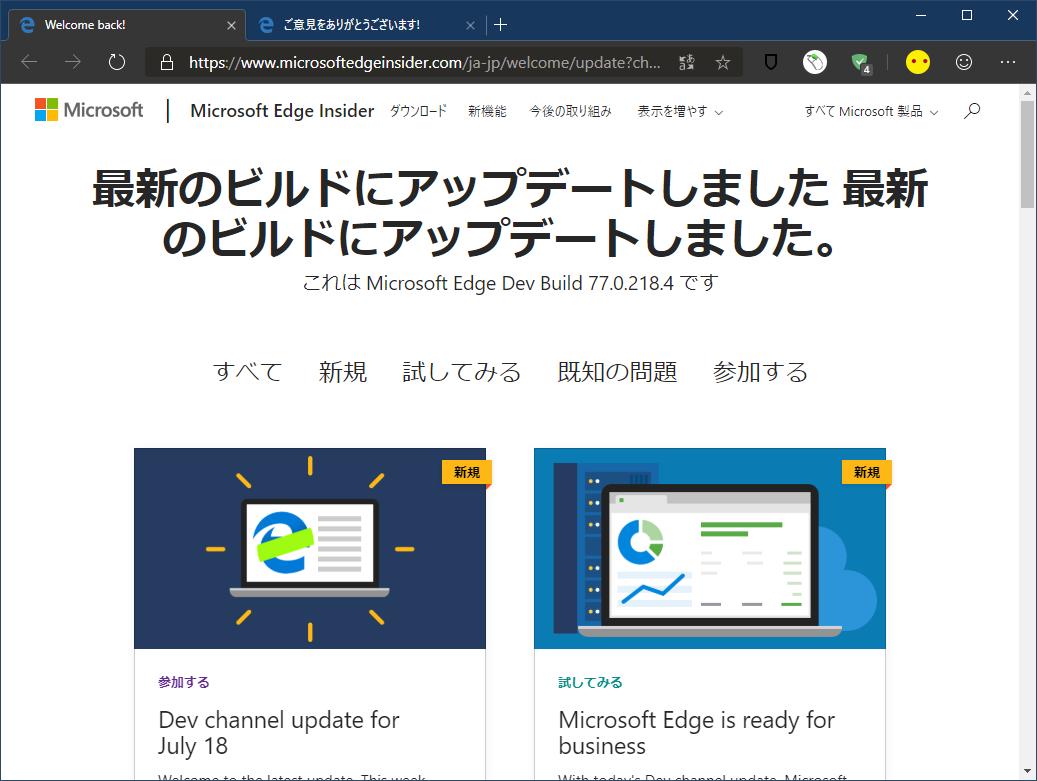This screenshot has height=781, width=1037.
Task: Click the scrollbar up arrow
Action: click(x=1027, y=93)
